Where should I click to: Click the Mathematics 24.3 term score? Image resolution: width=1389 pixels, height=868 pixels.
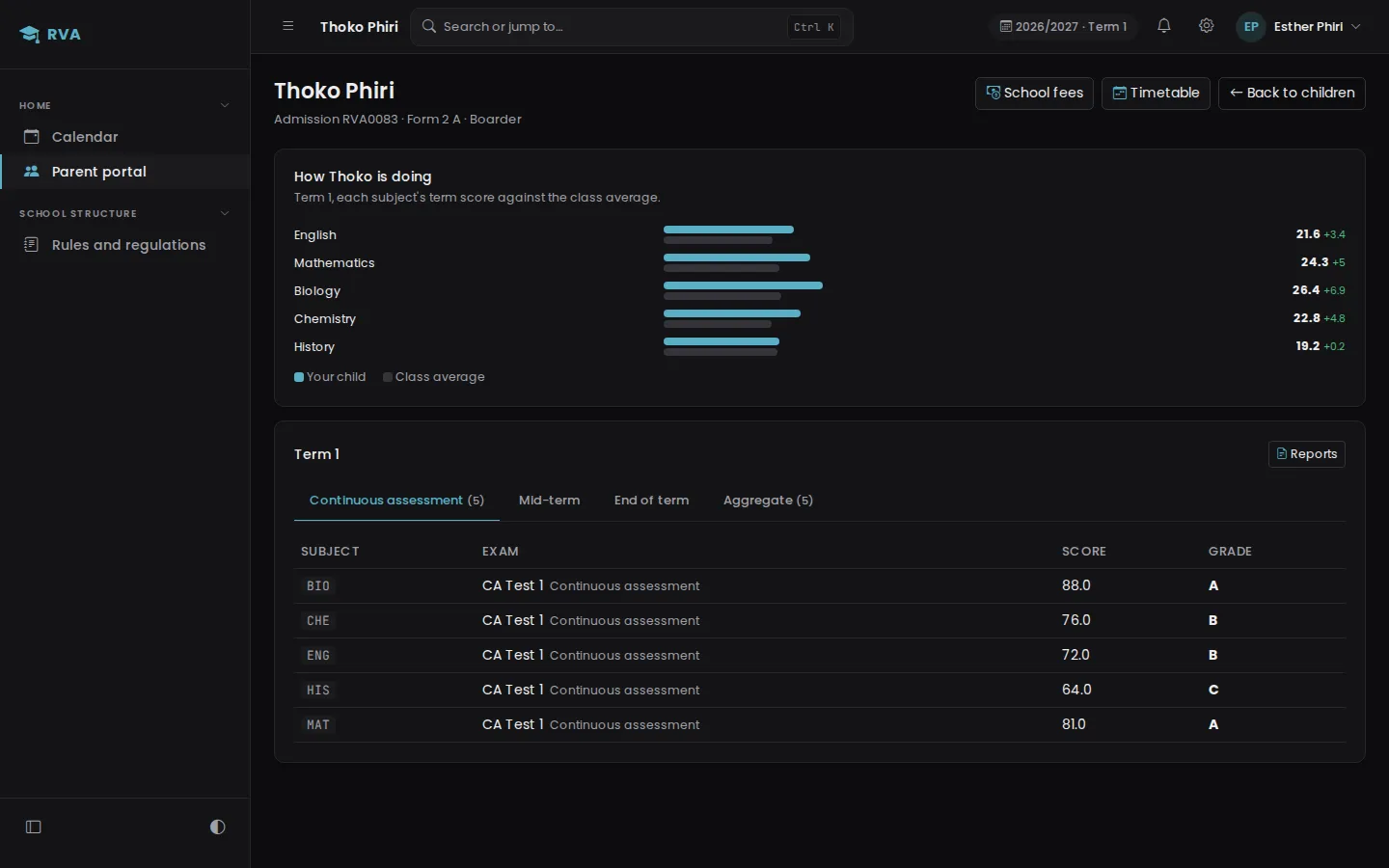pos(1315,262)
